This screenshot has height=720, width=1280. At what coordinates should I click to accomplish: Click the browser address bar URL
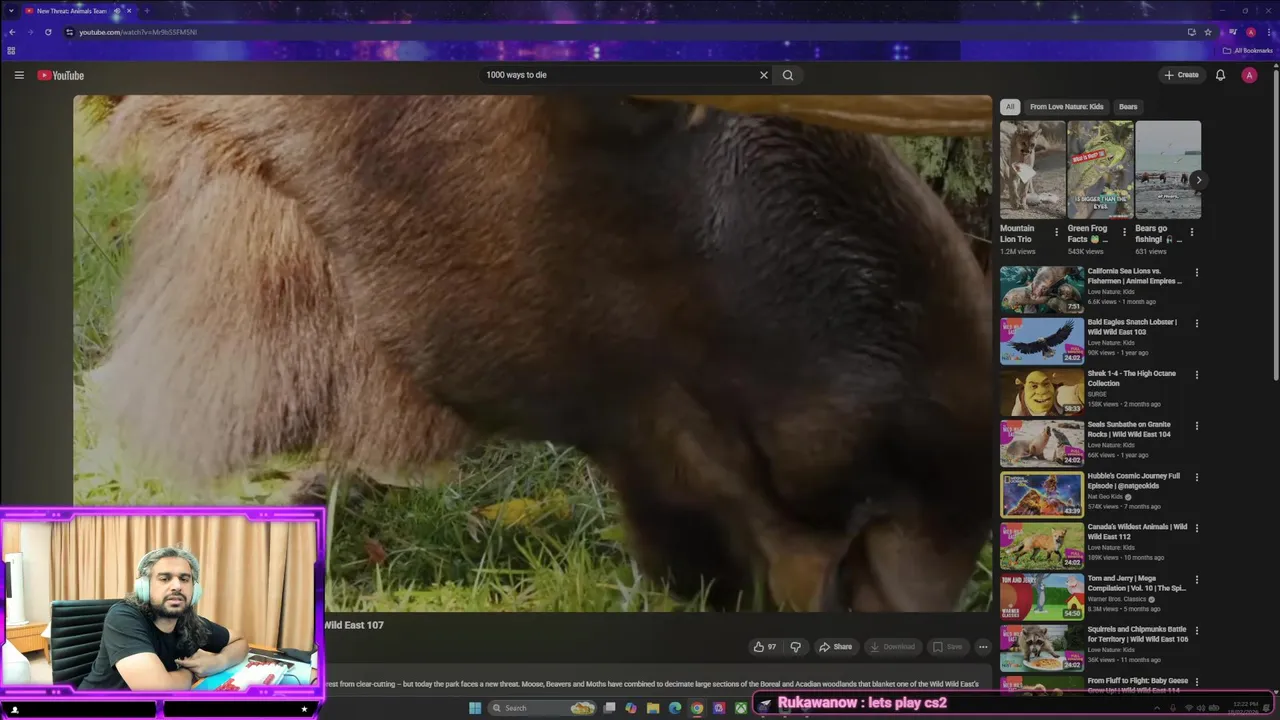(138, 32)
